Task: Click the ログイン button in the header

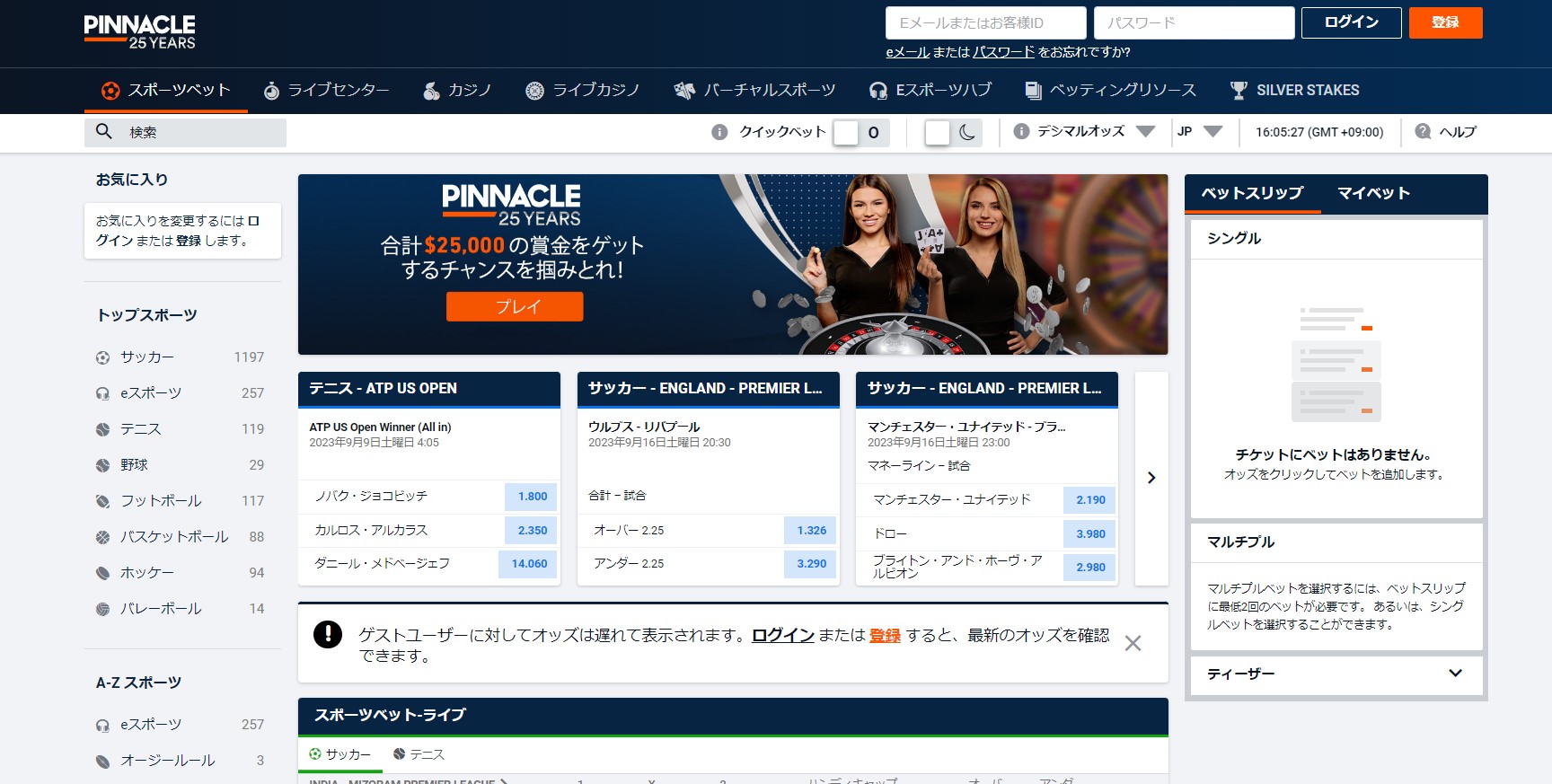Action: [1351, 22]
